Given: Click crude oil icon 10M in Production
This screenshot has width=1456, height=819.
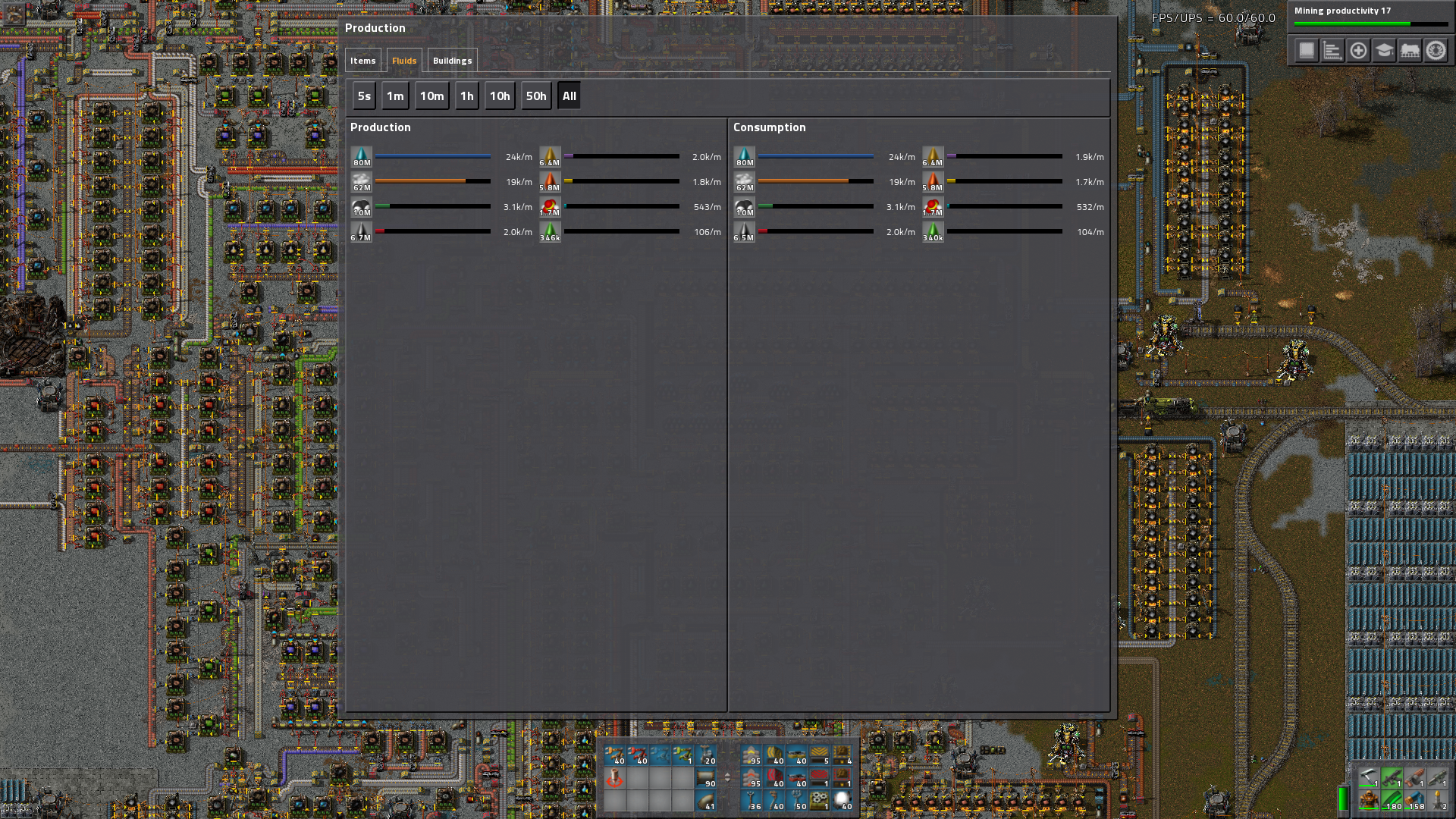Looking at the screenshot, I should click(362, 207).
